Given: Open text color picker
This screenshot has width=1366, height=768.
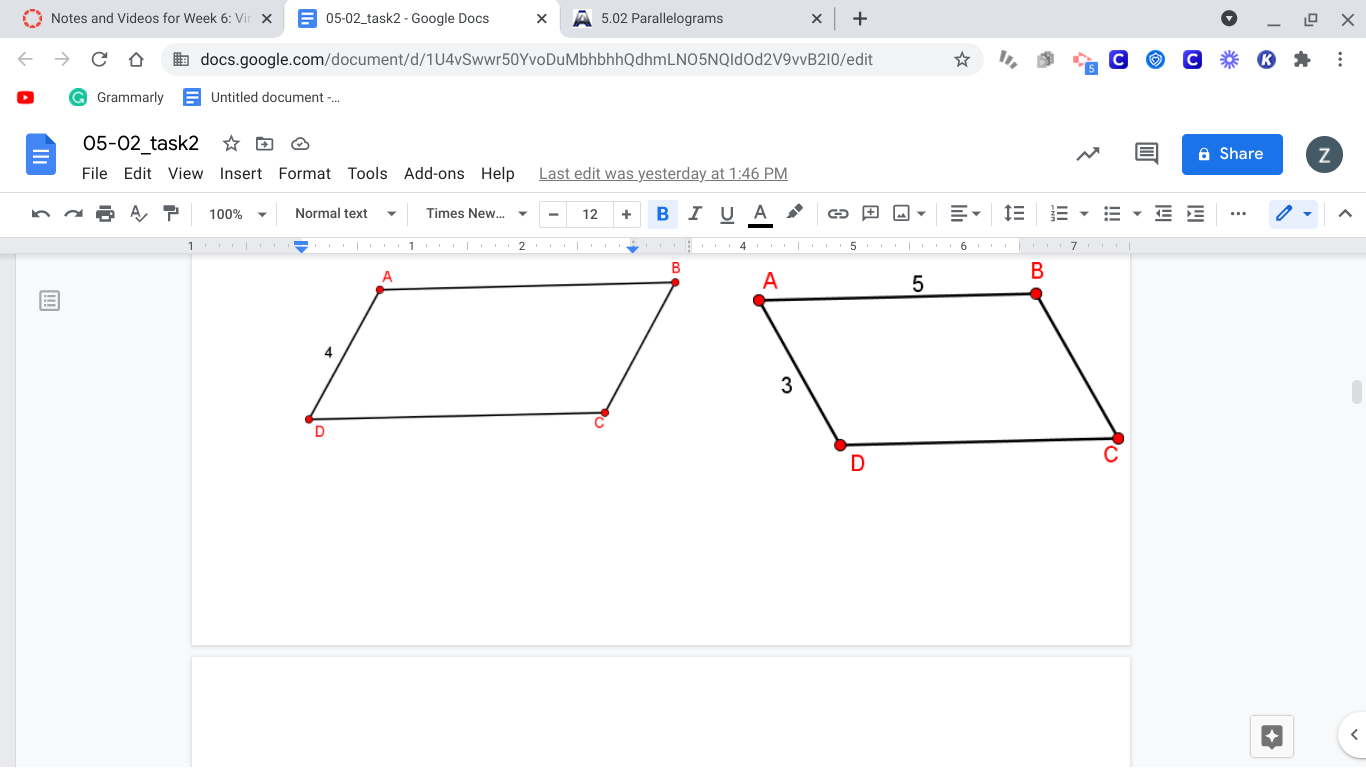Looking at the screenshot, I should tap(760, 213).
